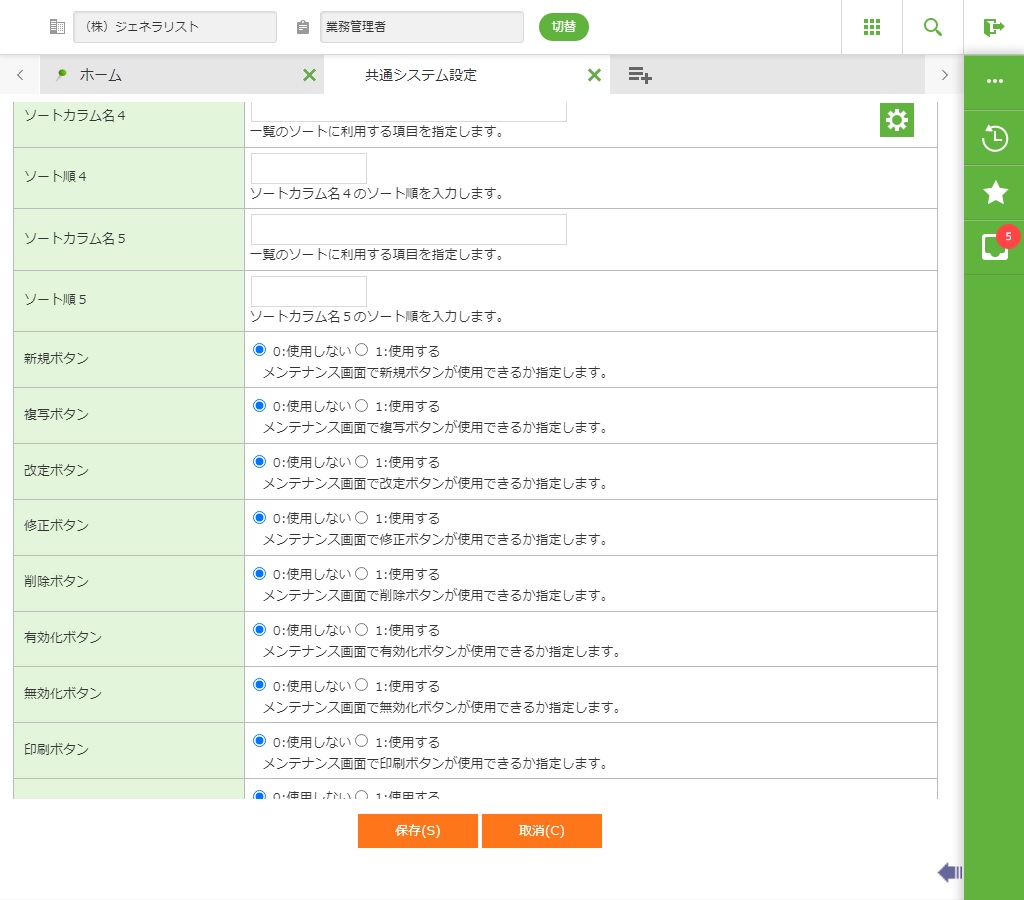Open the apps grid menu icon

(x=871, y=27)
